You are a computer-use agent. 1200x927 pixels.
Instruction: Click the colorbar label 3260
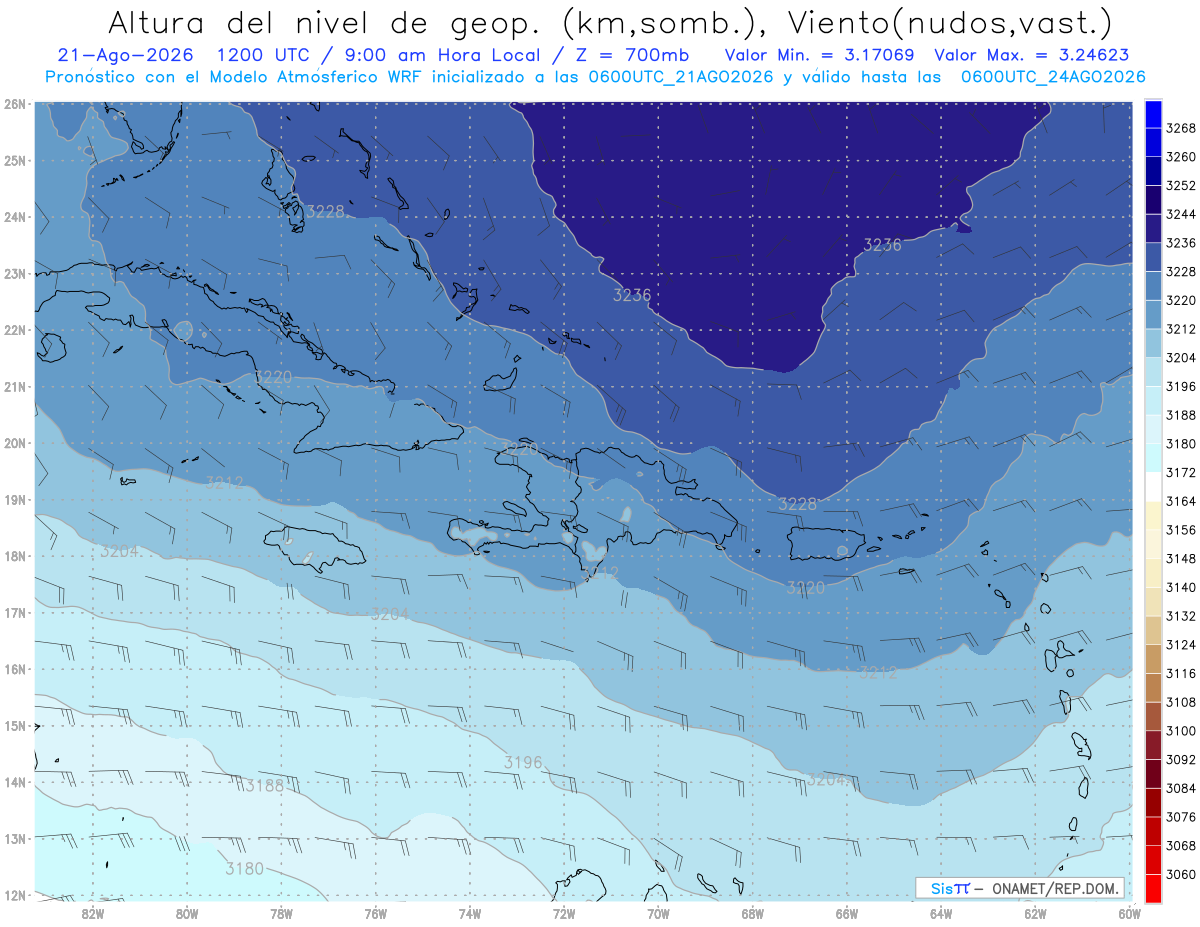coord(1181,157)
